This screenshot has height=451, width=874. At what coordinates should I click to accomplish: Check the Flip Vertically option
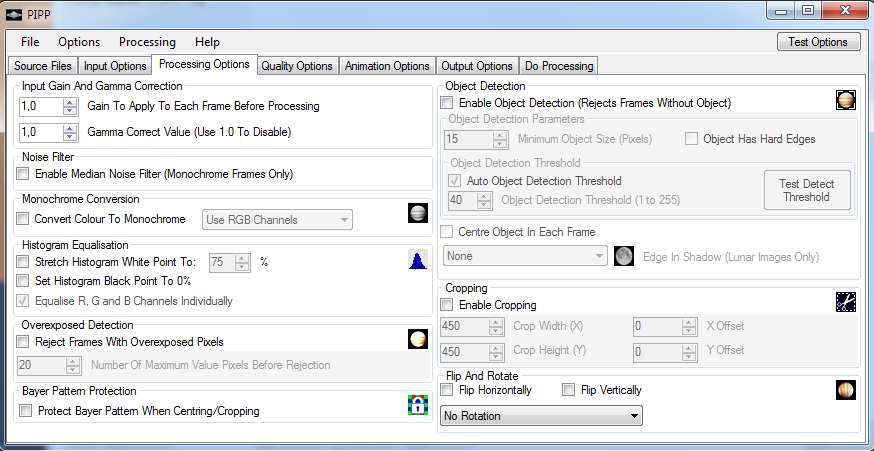[568, 390]
